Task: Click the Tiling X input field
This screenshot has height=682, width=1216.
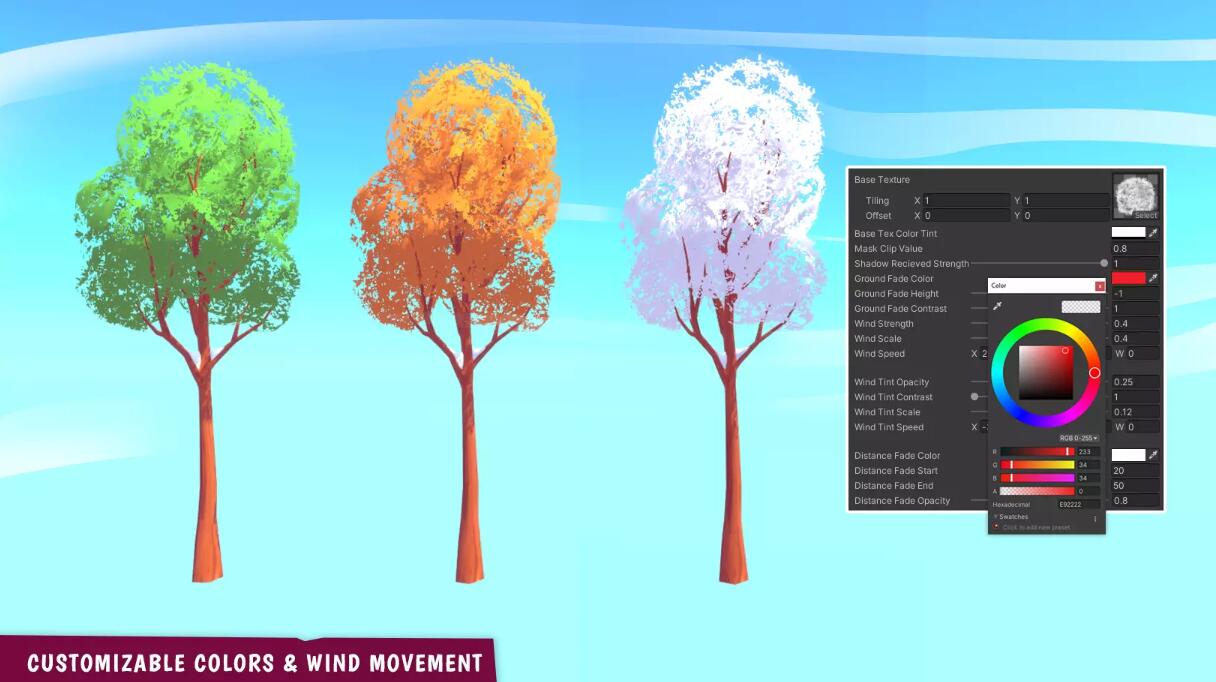Action: pos(965,201)
